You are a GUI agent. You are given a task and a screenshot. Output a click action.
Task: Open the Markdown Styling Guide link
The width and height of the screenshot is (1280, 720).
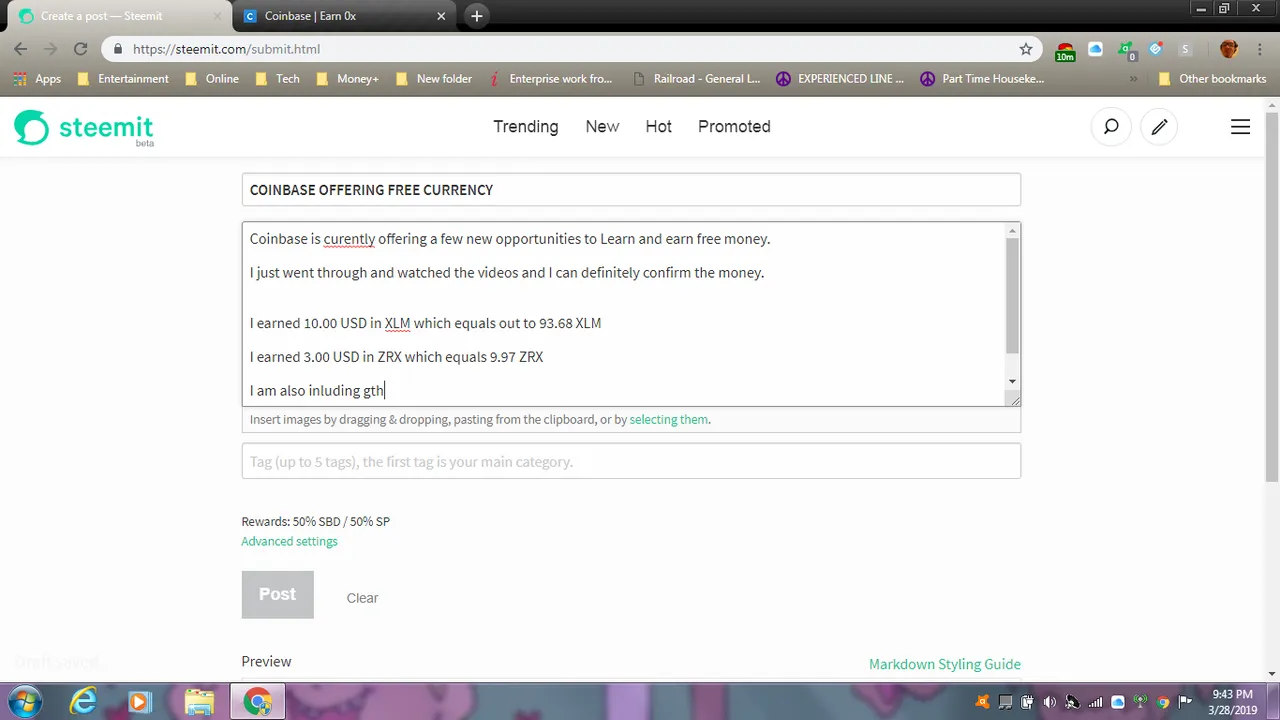point(945,664)
